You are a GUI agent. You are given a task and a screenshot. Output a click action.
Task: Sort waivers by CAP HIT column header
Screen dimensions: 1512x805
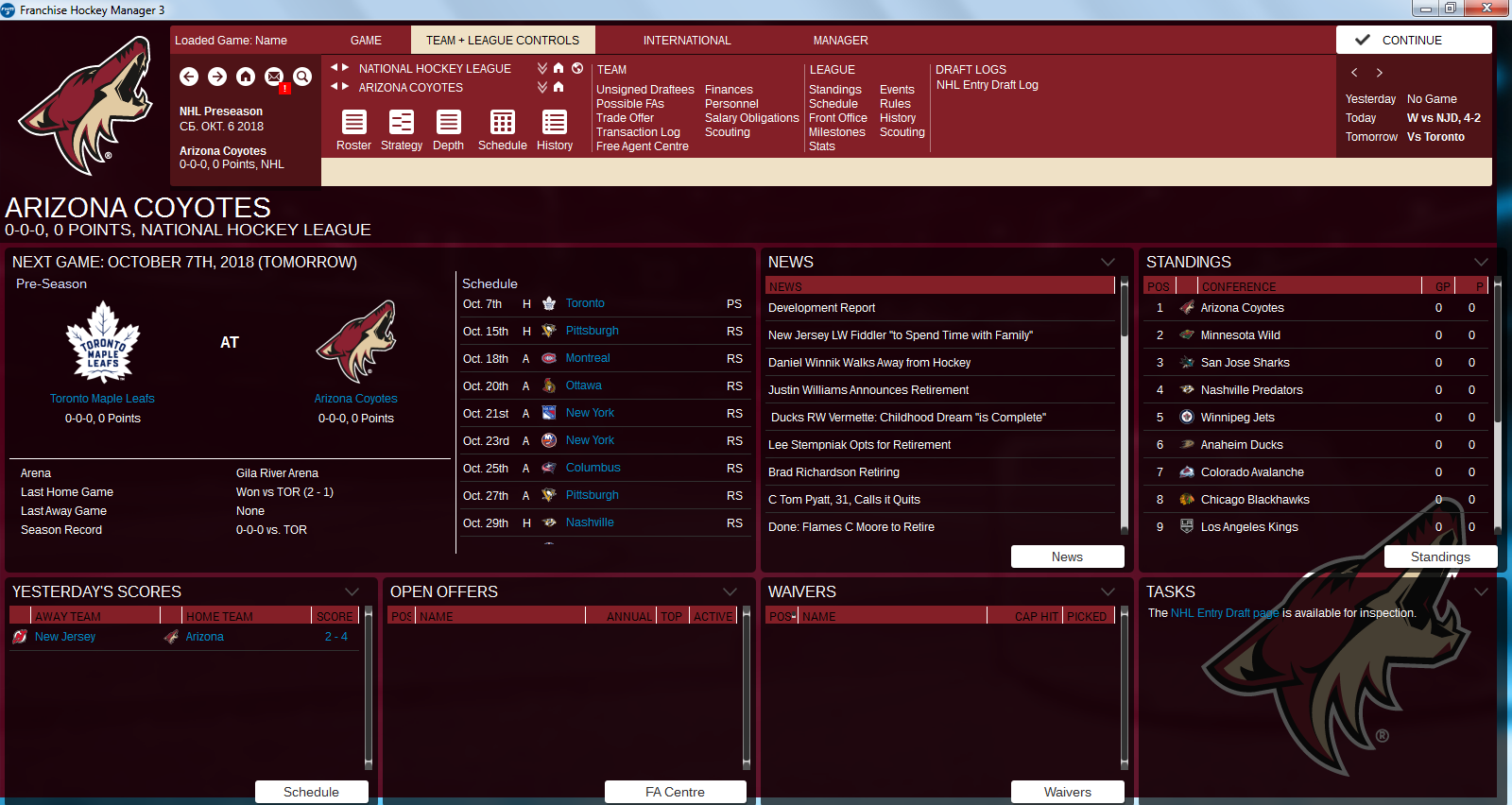point(1025,616)
